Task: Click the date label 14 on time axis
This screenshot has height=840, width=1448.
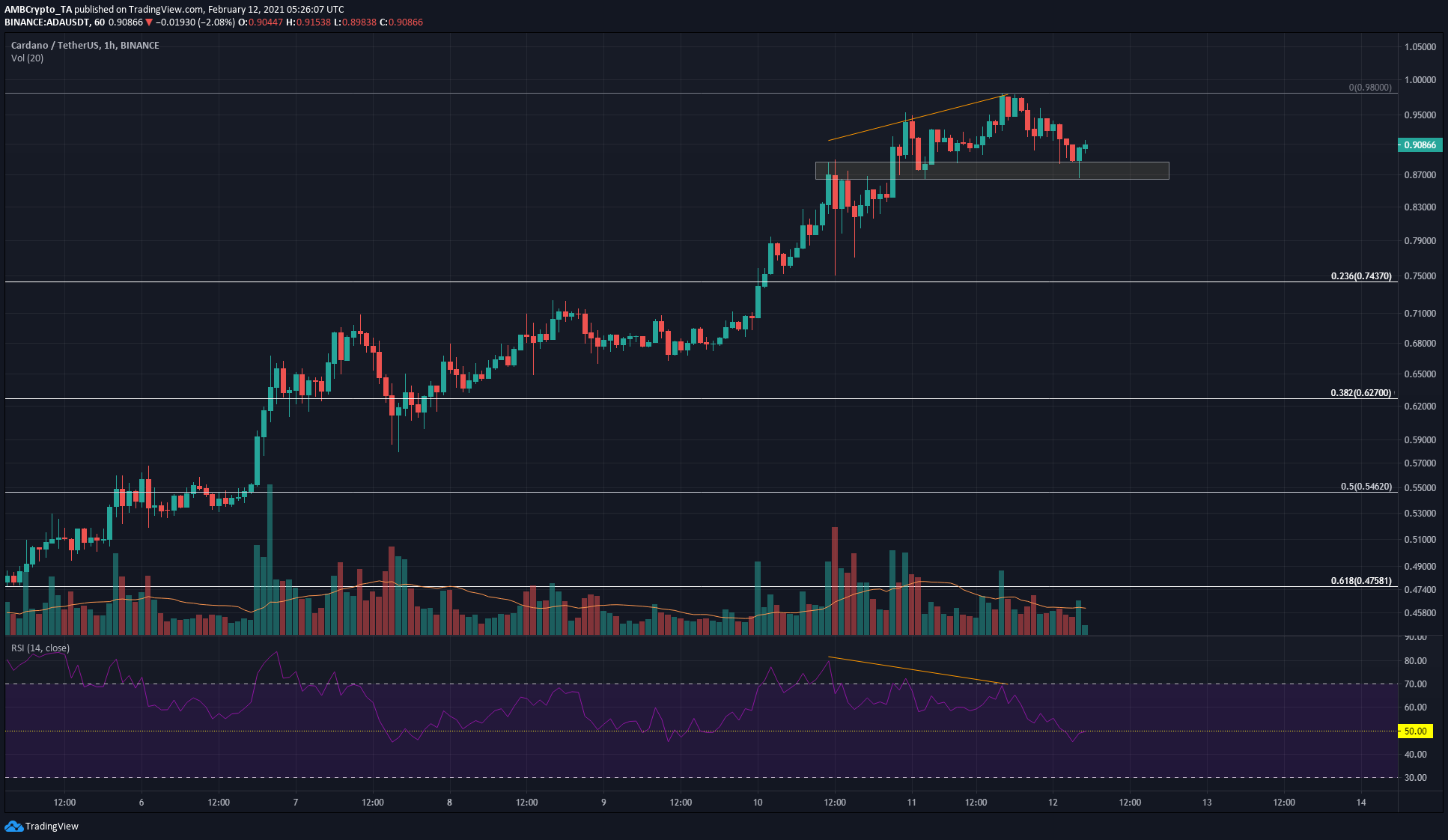Action: point(1361,802)
